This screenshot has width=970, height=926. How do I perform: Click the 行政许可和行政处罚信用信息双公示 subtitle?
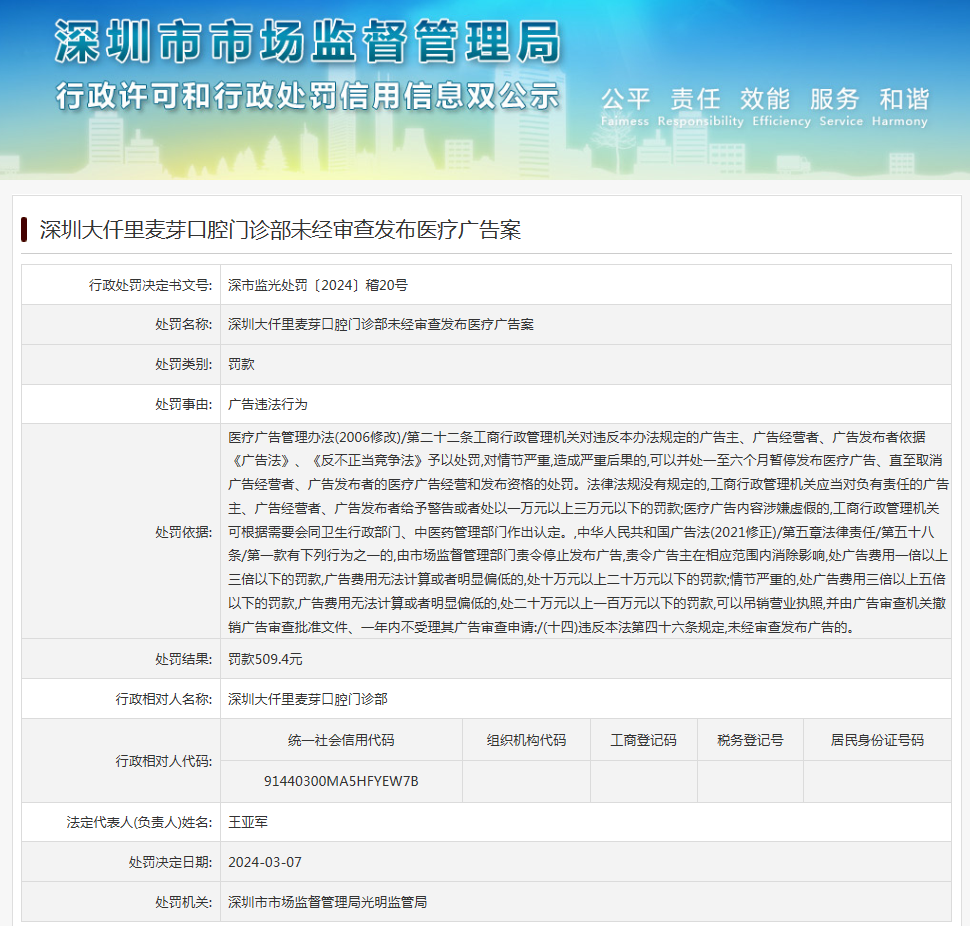point(306,96)
